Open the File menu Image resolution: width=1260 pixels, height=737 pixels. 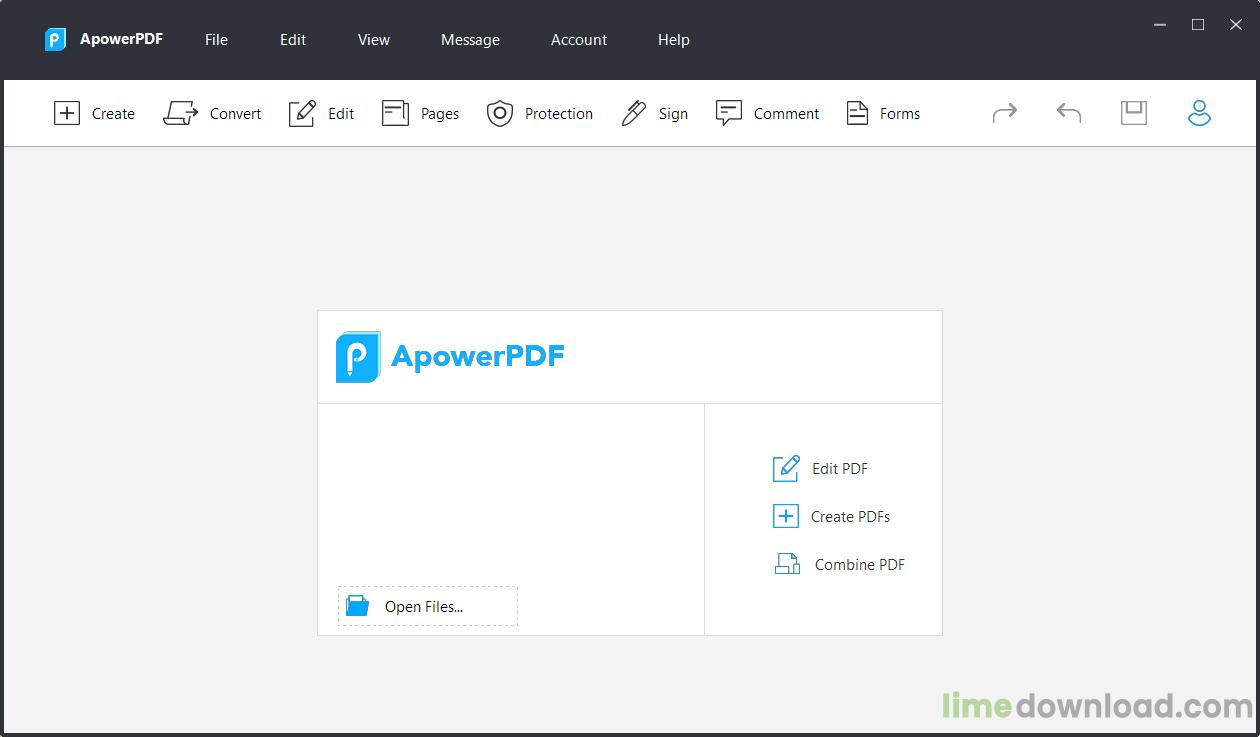[216, 40]
